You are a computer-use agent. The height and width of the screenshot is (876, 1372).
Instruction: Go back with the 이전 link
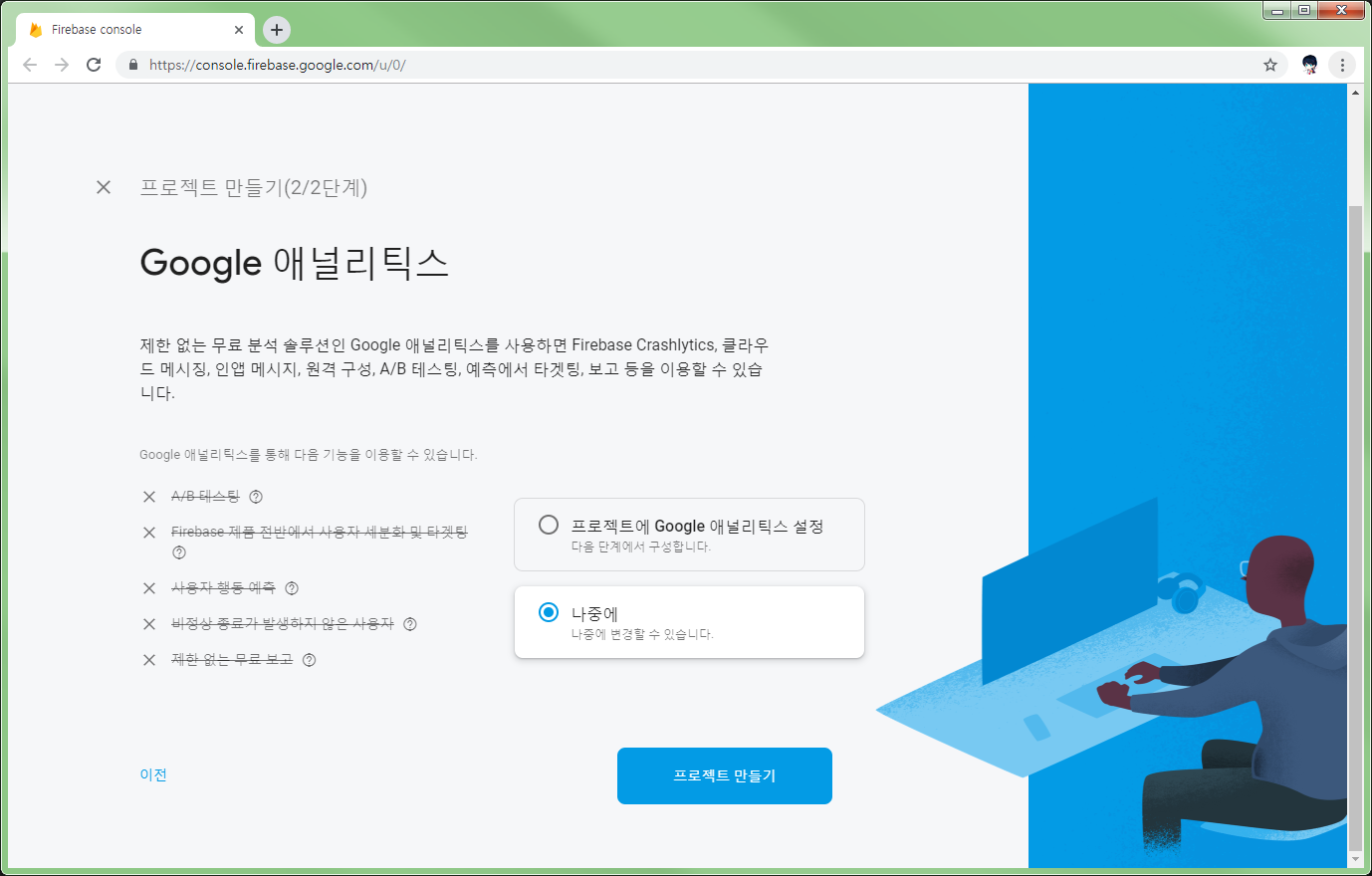click(153, 774)
